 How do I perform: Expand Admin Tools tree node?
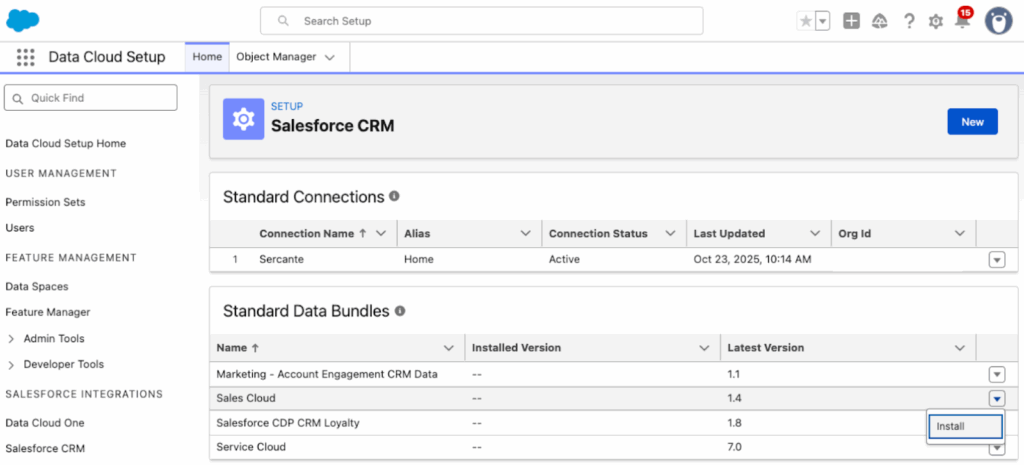coord(11,339)
